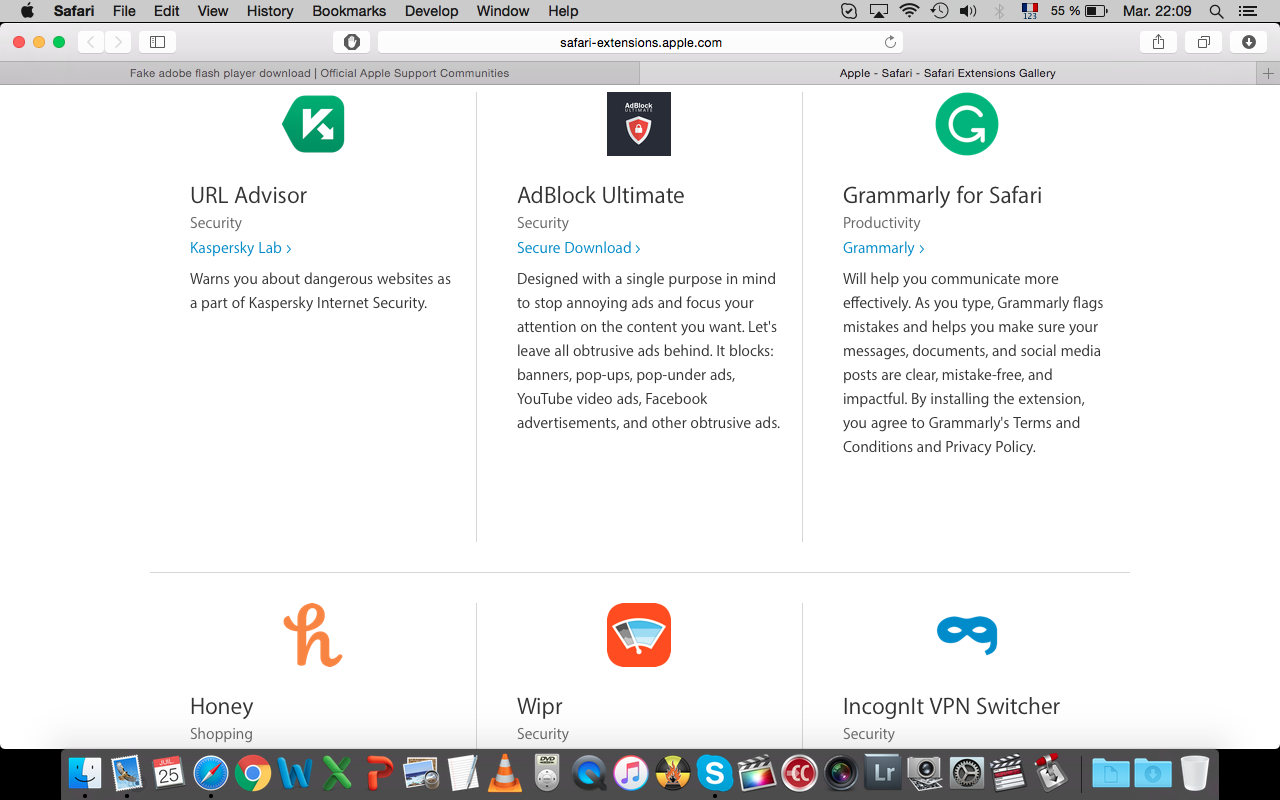
Task: Follow the Secure Download link
Action: (x=579, y=248)
